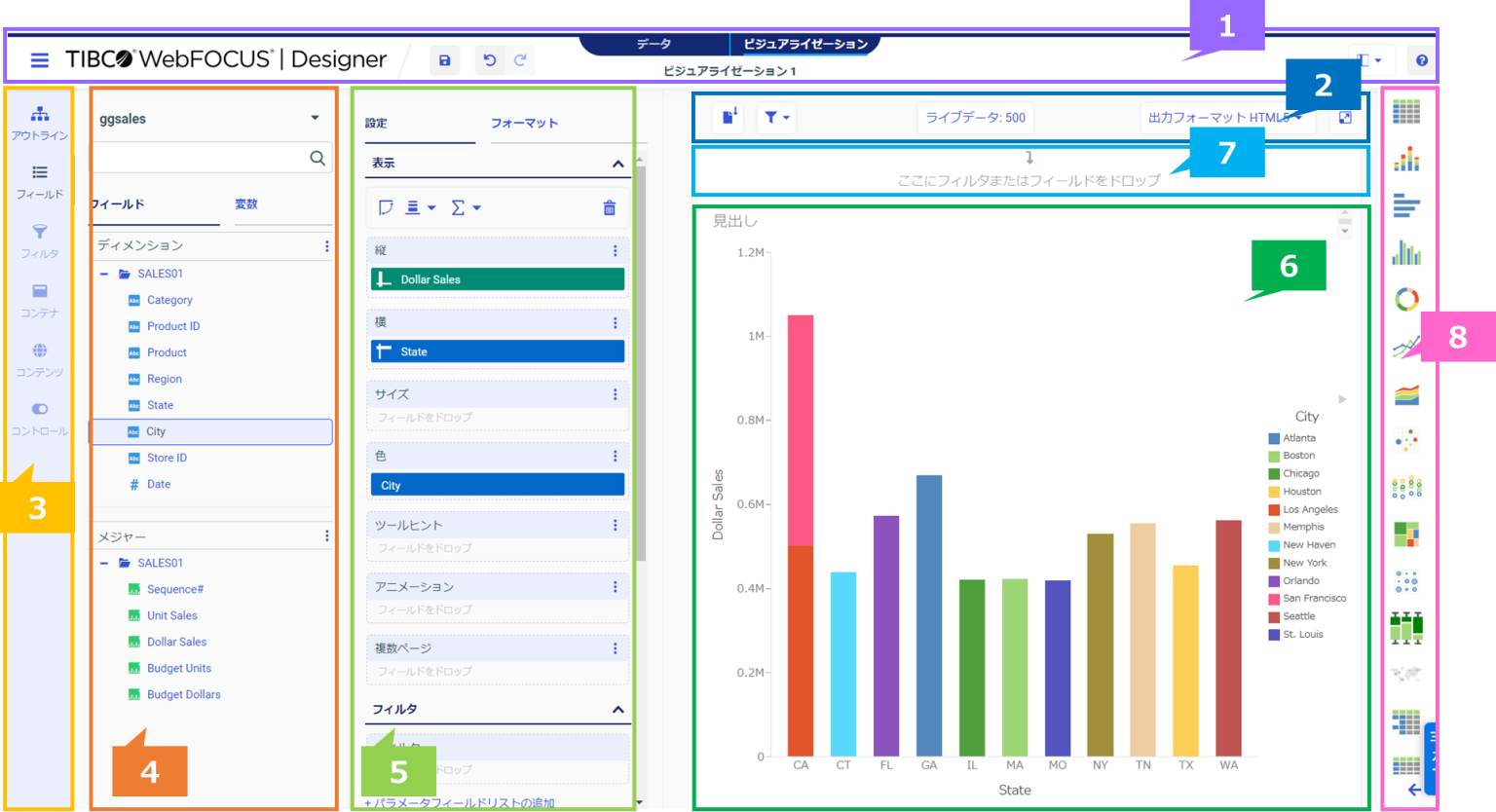Click the fullscreen expand icon near 出力フォーマット
Image resolution: width=1496 pixels, height=812 pixels.
[1345, 117]
